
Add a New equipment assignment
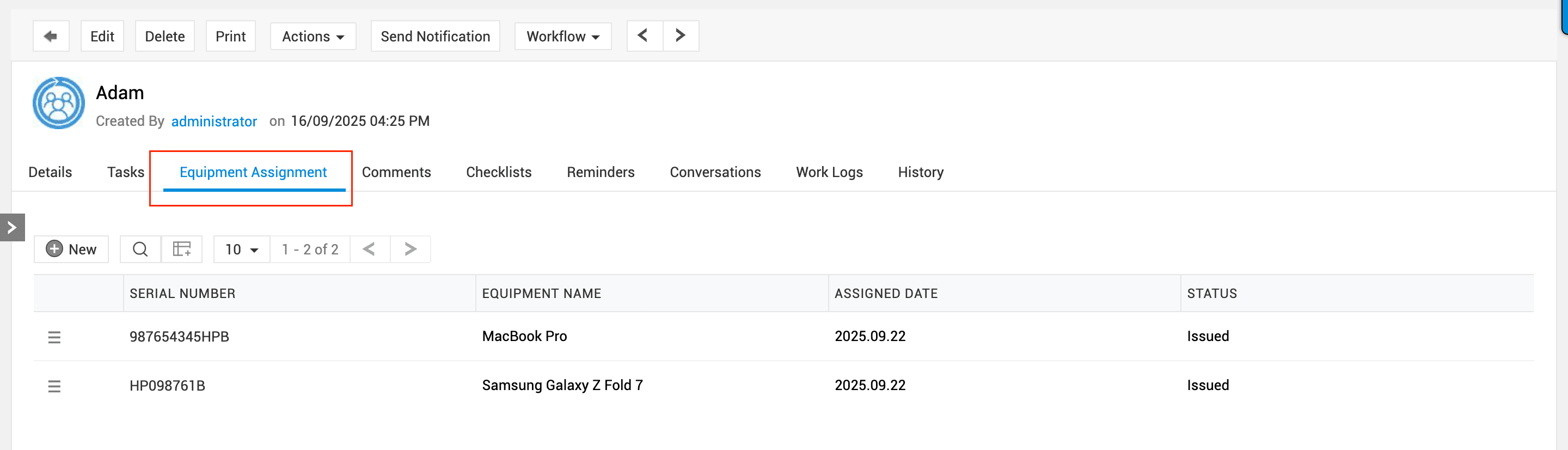coord(71,249)
